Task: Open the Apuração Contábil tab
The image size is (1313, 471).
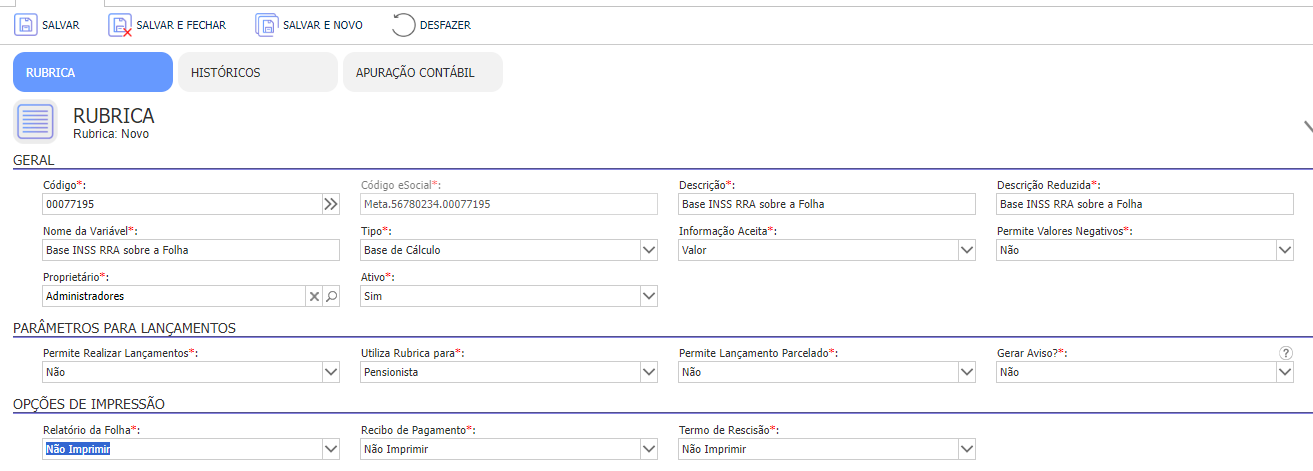Action: pos(423,72)
